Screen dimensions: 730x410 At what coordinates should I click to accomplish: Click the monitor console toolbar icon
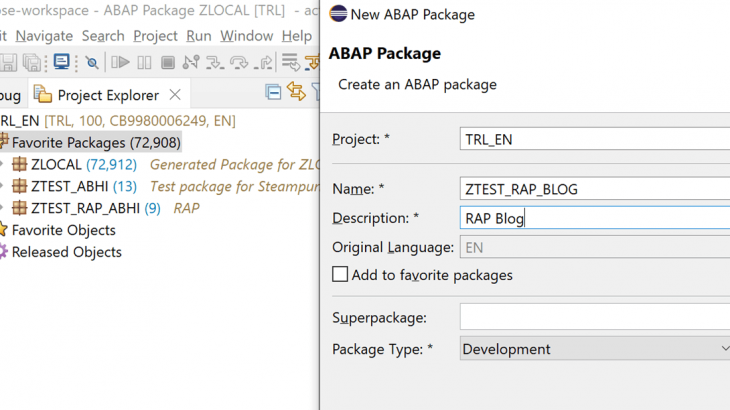pos(61,62)
